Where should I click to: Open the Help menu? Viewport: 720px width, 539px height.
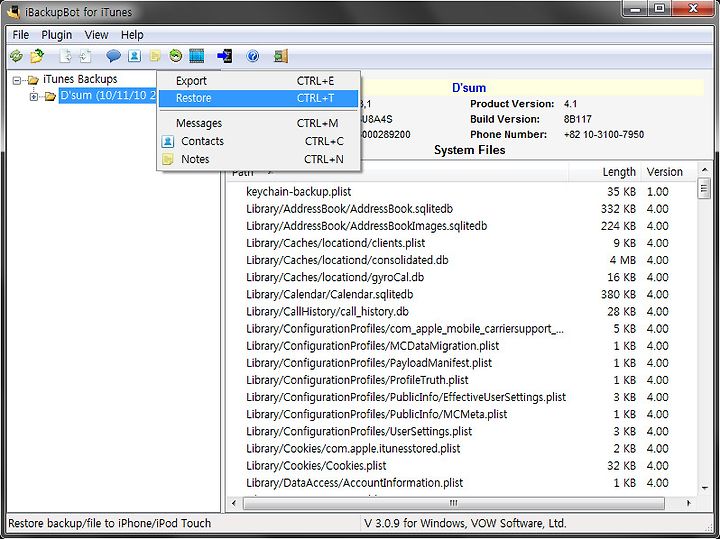[x=132, y=35]
